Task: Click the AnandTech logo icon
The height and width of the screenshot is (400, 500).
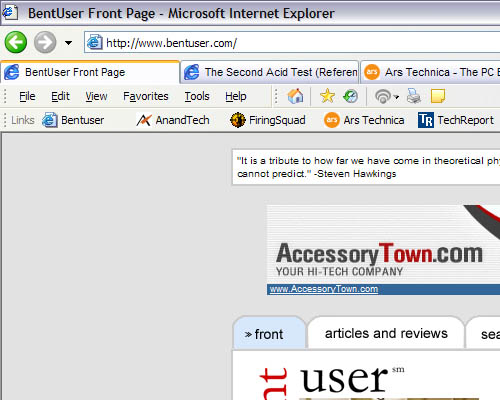Action: tap(144, 120)
